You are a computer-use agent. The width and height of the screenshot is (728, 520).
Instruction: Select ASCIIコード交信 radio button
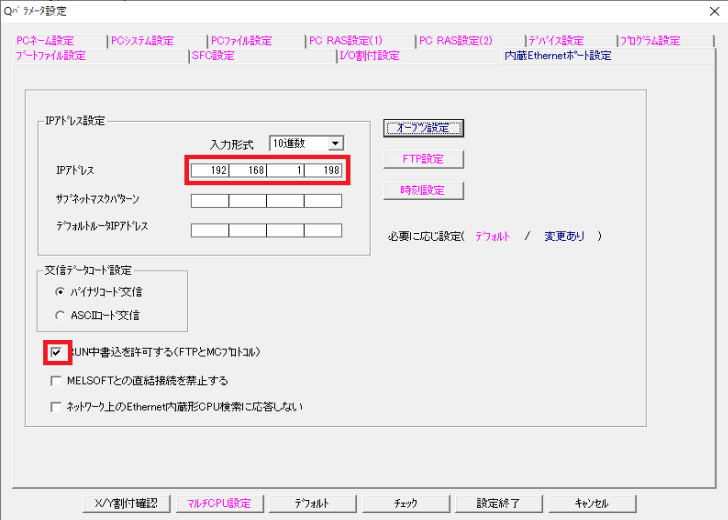pos(60,315)
